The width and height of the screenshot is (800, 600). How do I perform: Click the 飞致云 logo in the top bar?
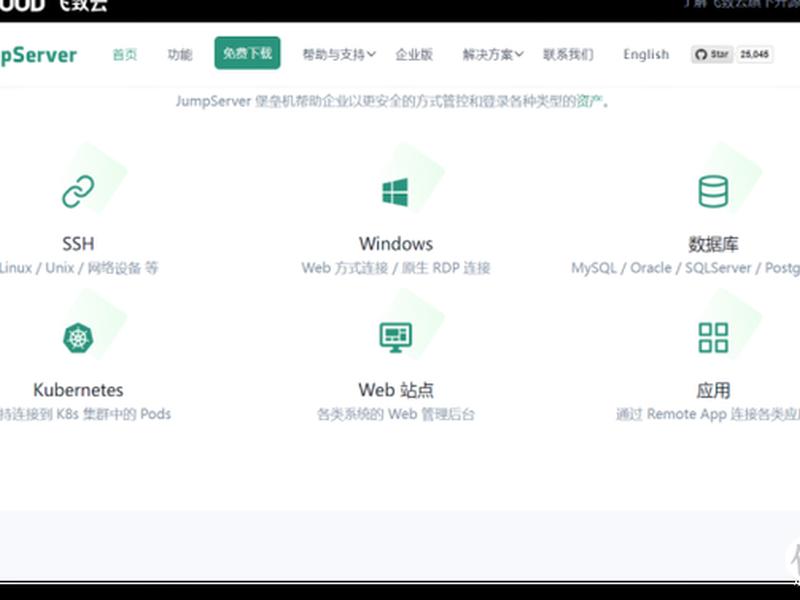(x=54, y=6)
